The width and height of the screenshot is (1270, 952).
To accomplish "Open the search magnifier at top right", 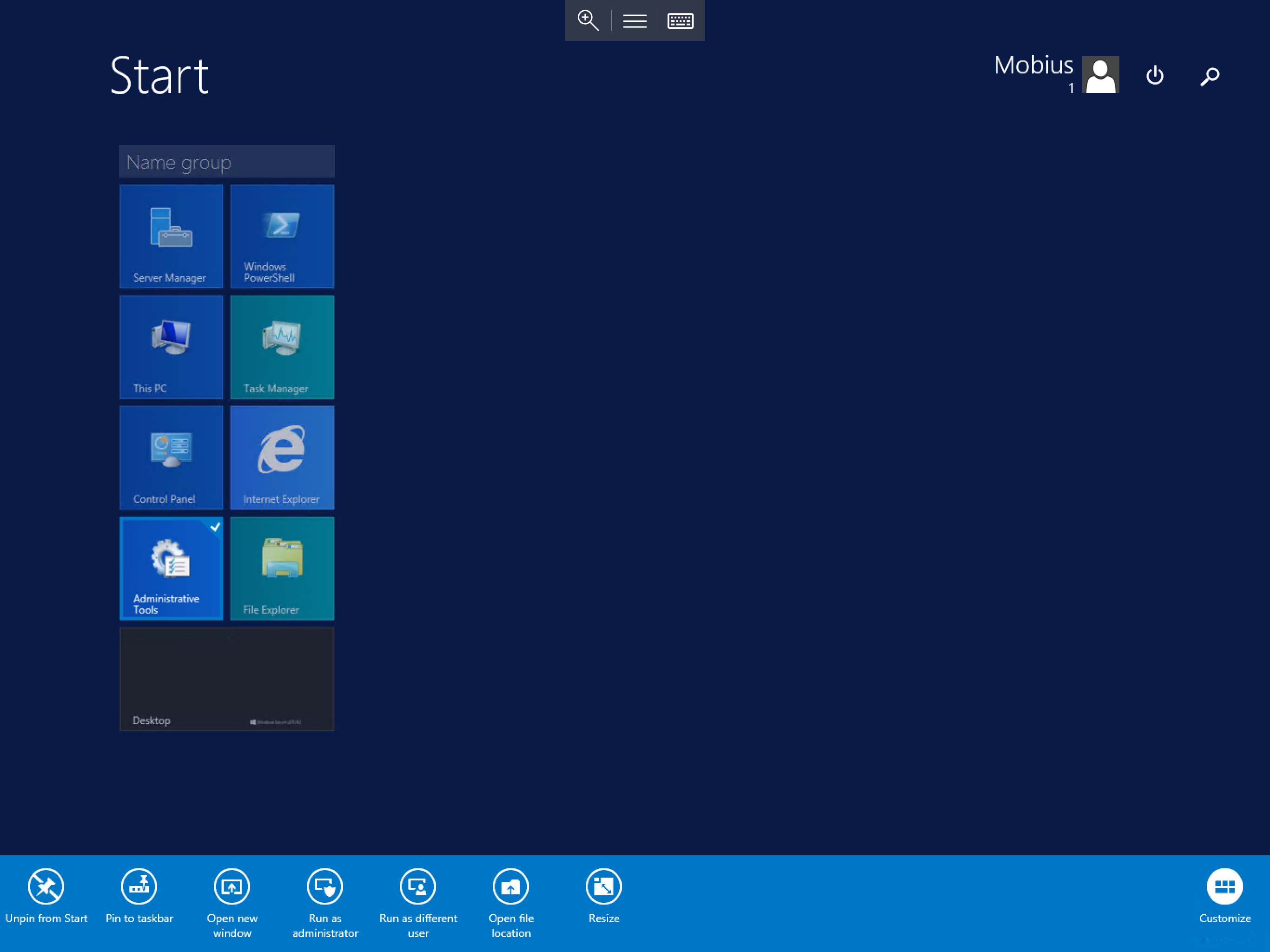I will pyautogui.click(x=1210, y=76).
